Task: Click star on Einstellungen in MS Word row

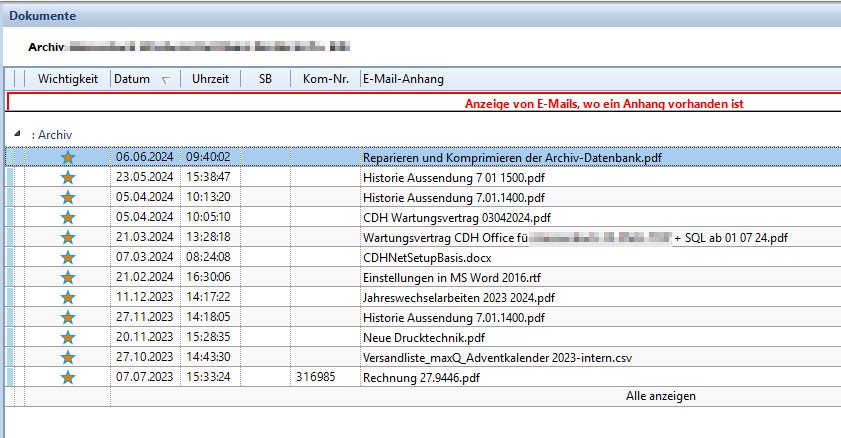Action: pos(68,278)
